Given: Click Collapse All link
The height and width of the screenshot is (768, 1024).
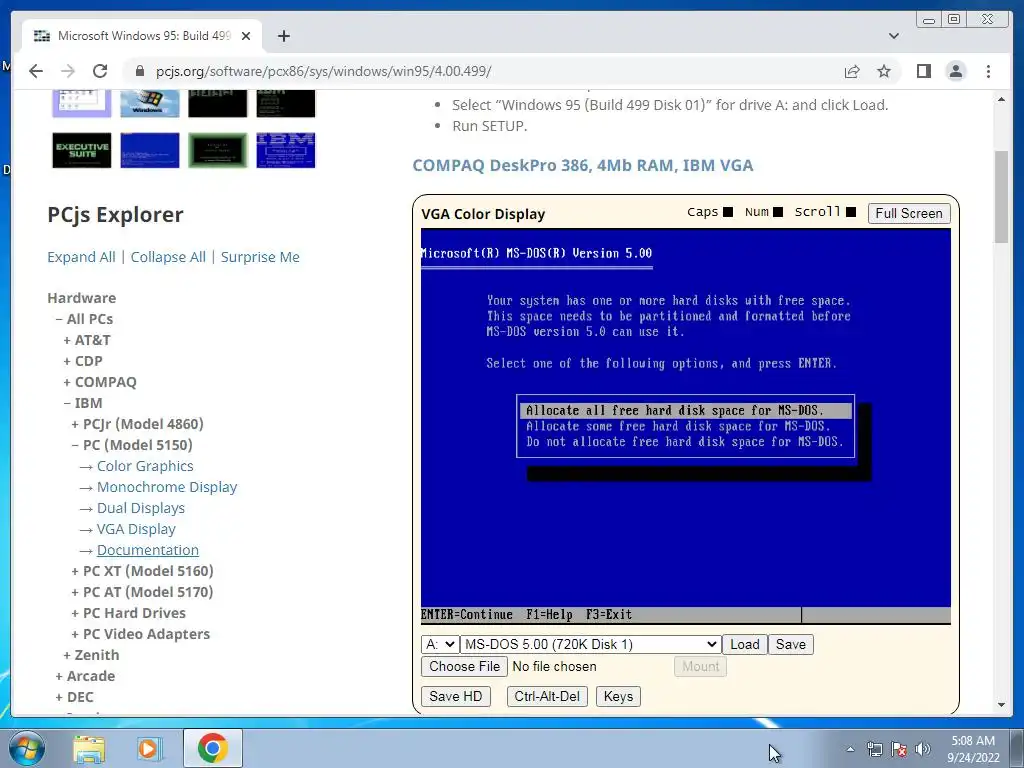Looking at the screenshot, I should point(168,257).
